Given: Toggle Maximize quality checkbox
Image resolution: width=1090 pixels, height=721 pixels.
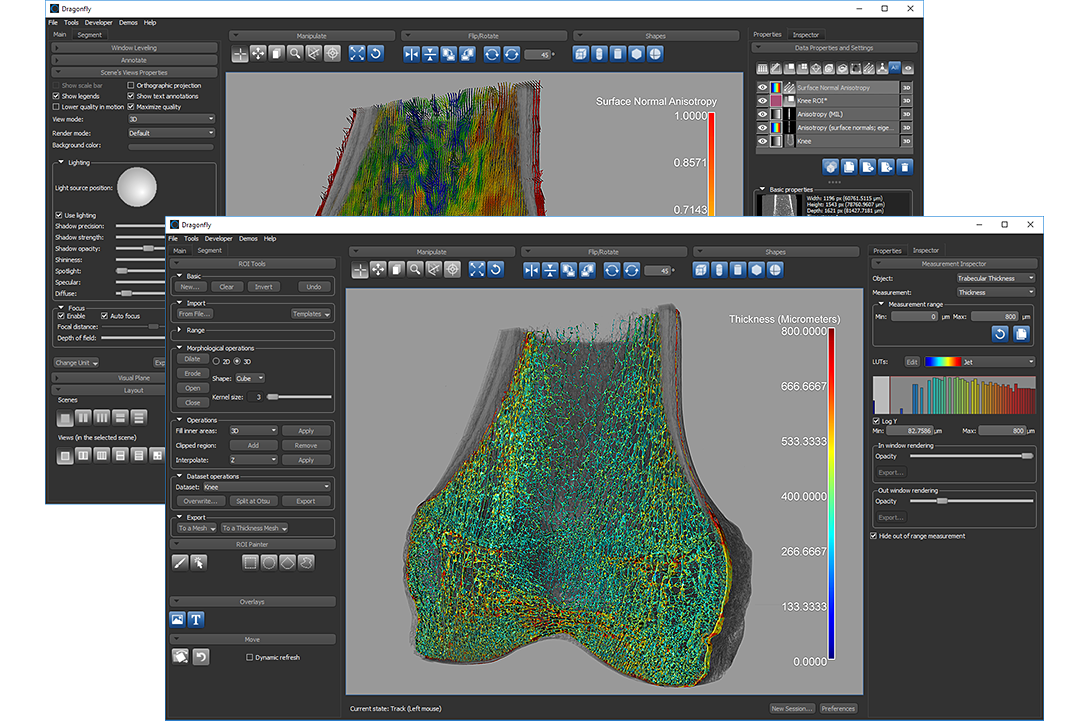Looking at the screenshot, I should pos(131,106).
